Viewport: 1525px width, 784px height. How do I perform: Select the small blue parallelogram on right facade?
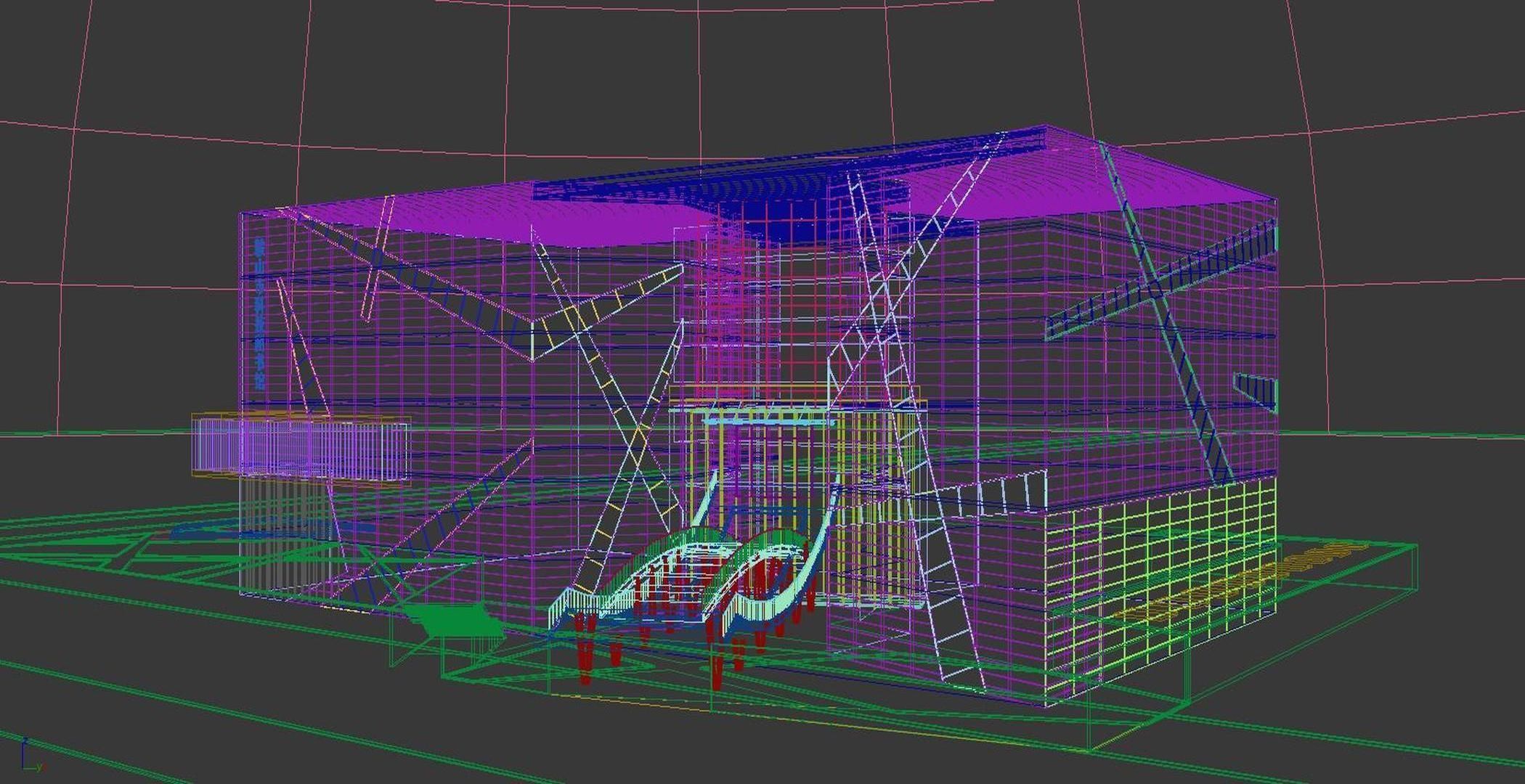tap(1258, 390)
